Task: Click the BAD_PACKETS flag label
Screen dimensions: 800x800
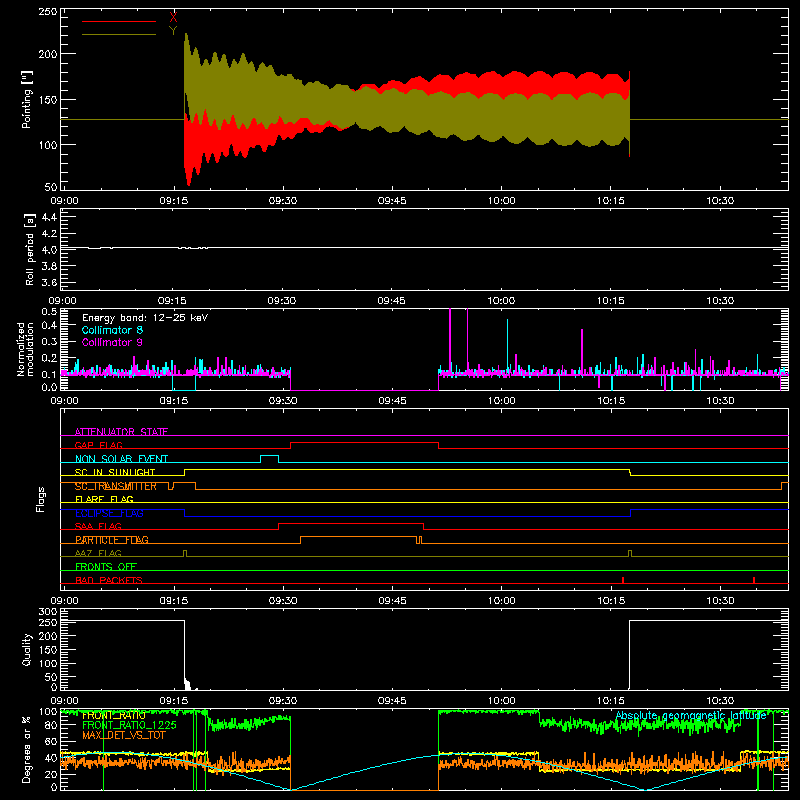Action: (109, 580)
